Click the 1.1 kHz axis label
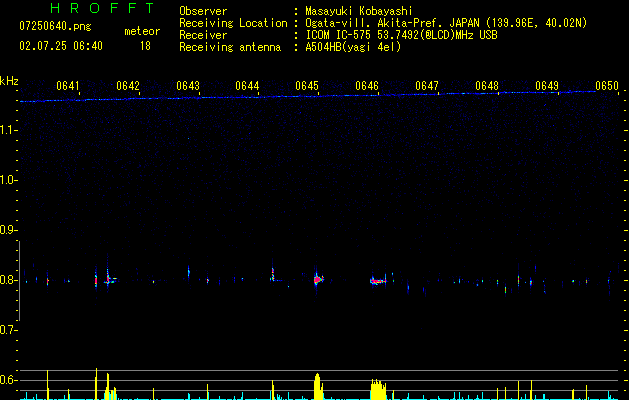 pyautogui.click(x=8, y=130)
